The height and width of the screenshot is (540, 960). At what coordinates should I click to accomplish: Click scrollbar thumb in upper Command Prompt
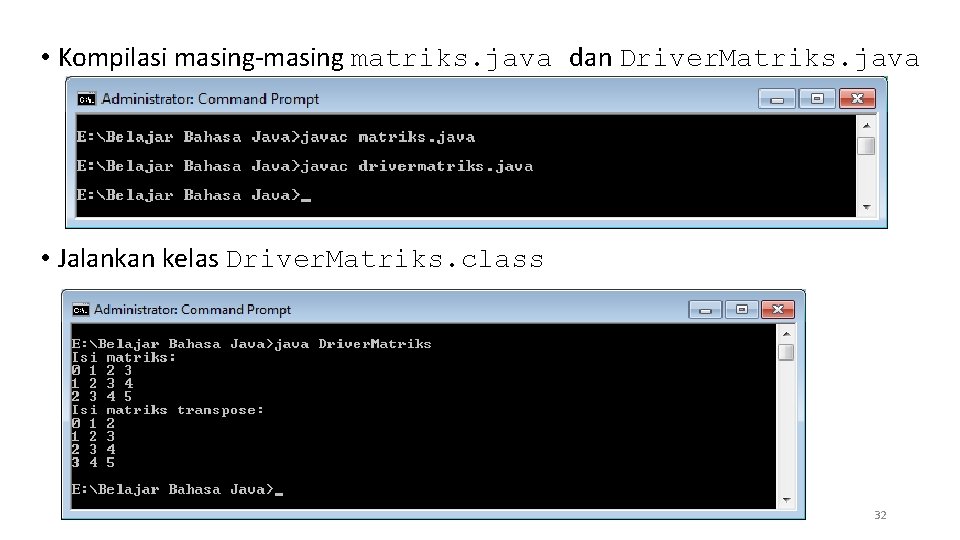(866, 146)
